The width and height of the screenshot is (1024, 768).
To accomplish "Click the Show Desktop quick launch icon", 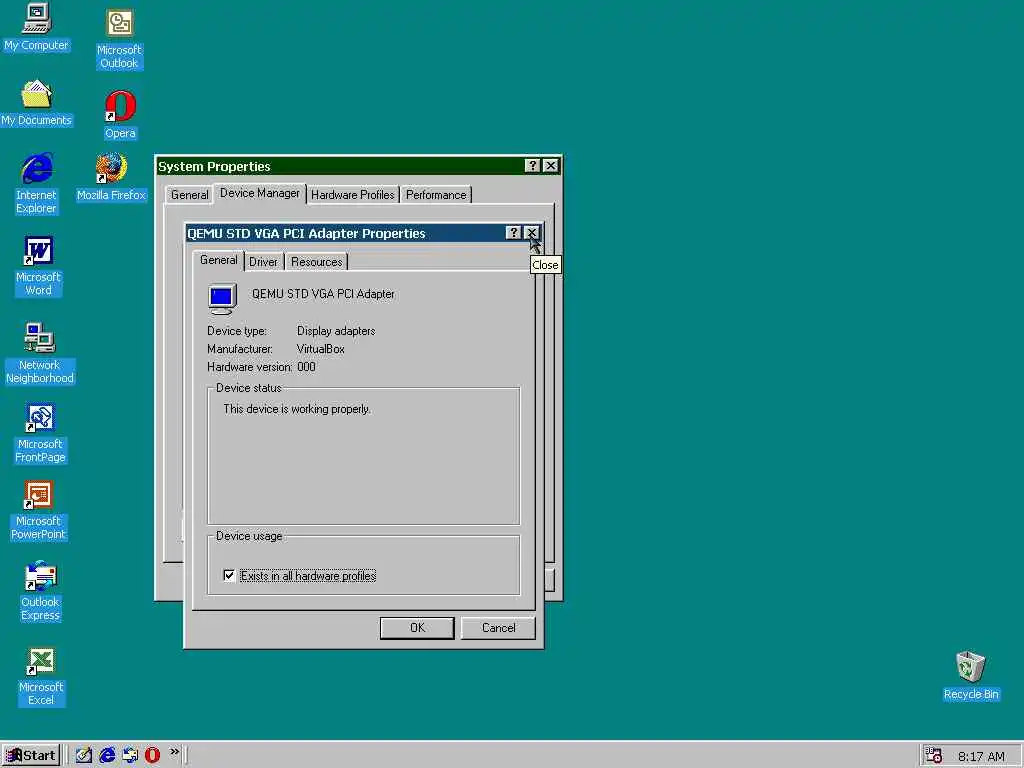I will [84, 755].
